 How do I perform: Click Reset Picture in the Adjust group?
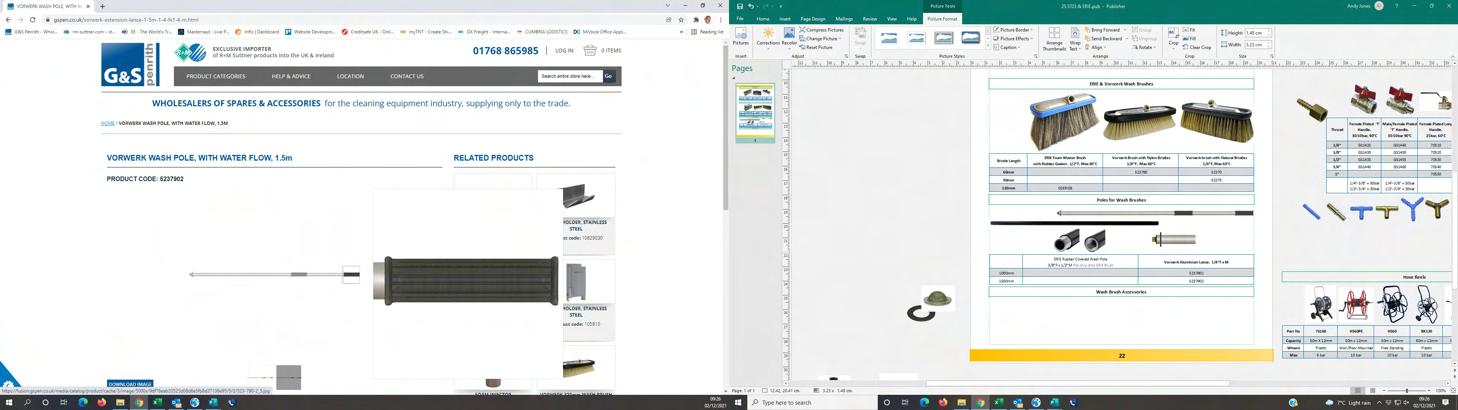click(x=817, y=47)
